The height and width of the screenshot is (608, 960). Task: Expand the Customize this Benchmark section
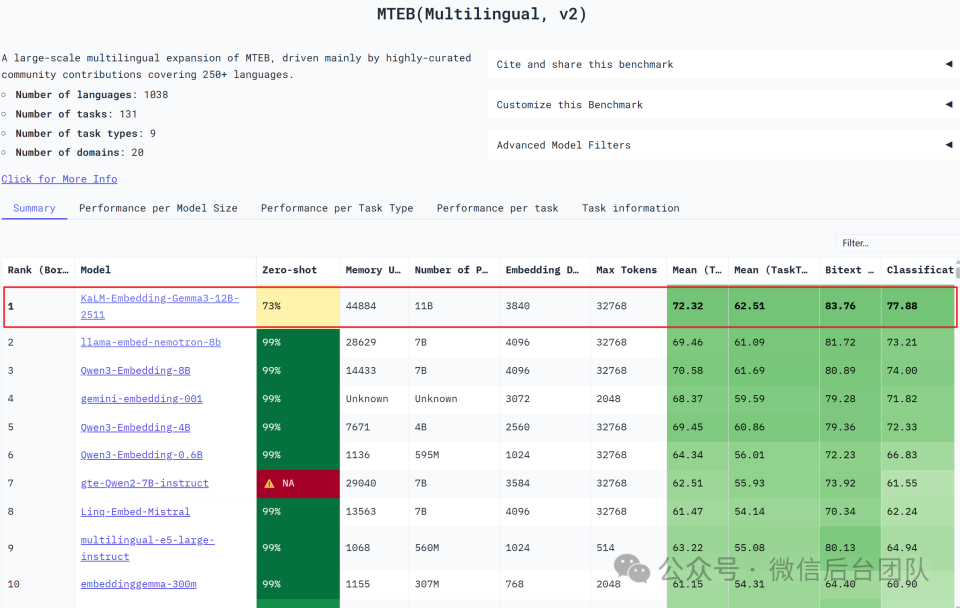click(724, 105)
